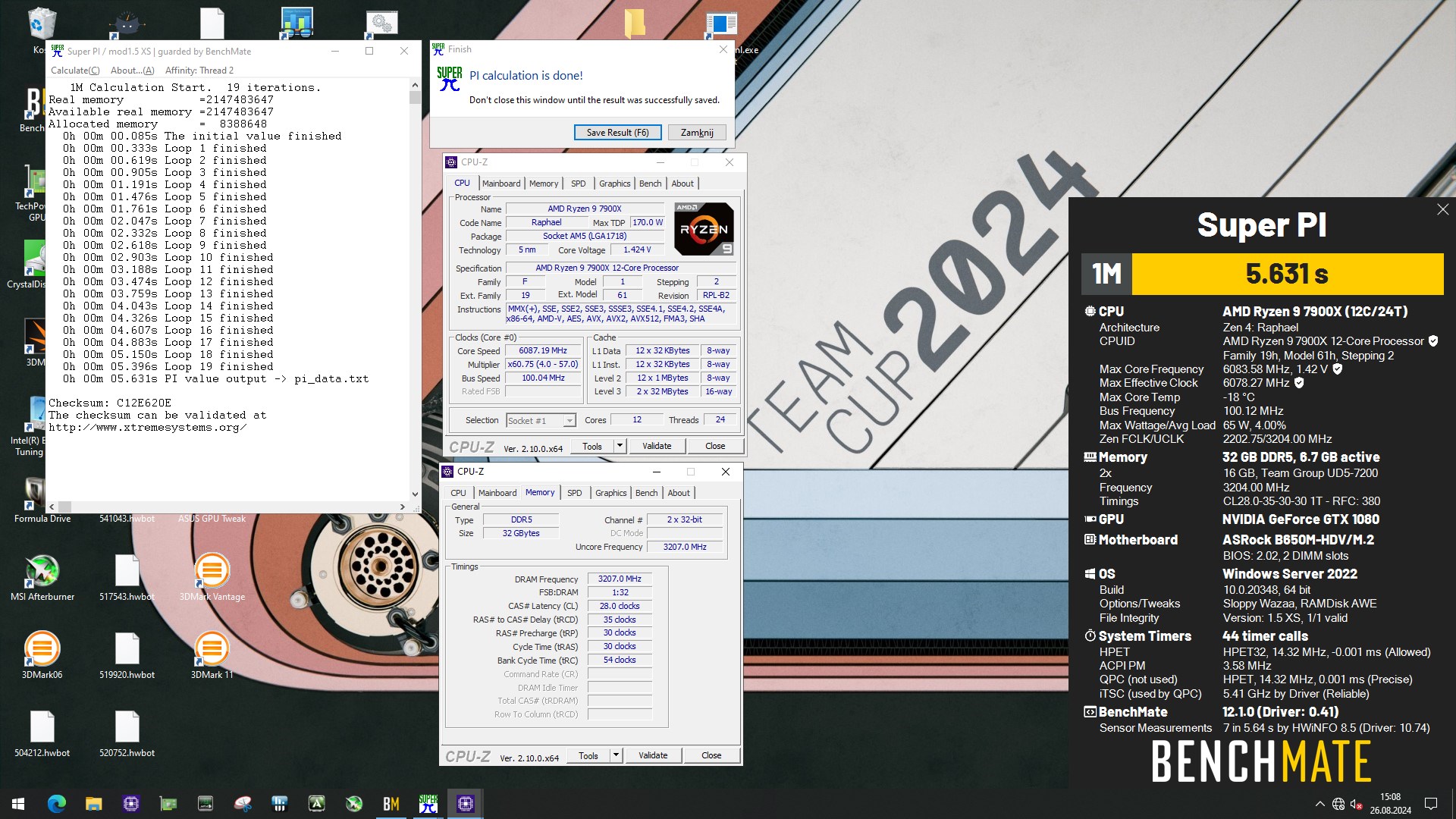
Task: Click the Code Name Raphael field
Action: [546, 223]
